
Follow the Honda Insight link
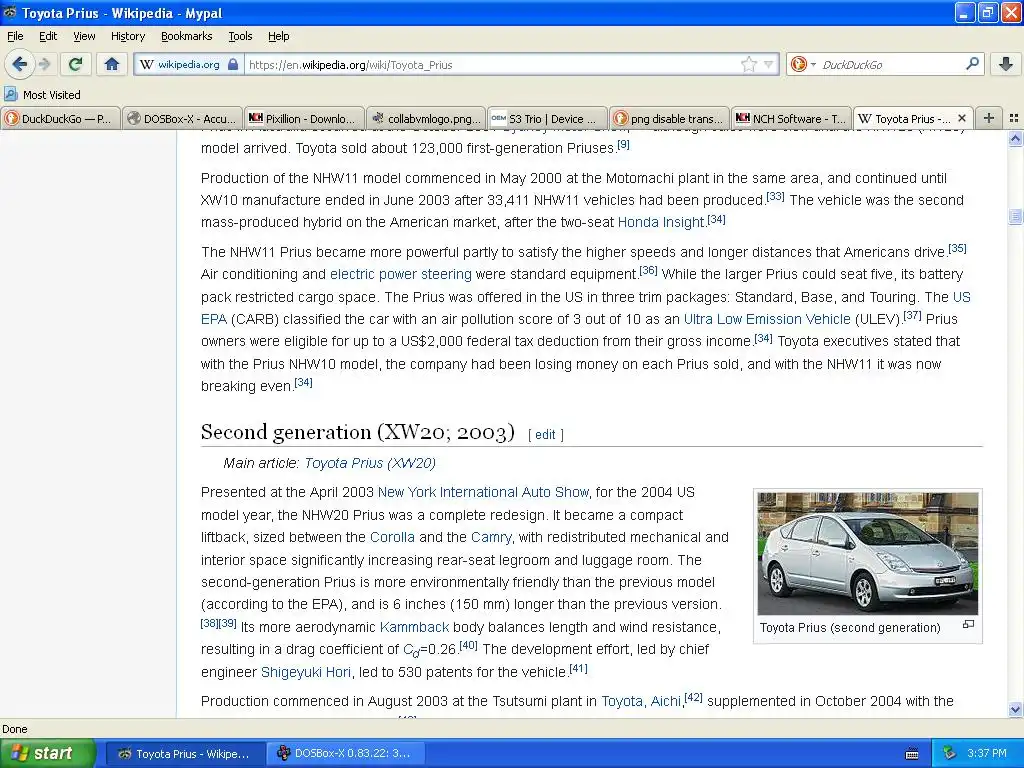661,222
